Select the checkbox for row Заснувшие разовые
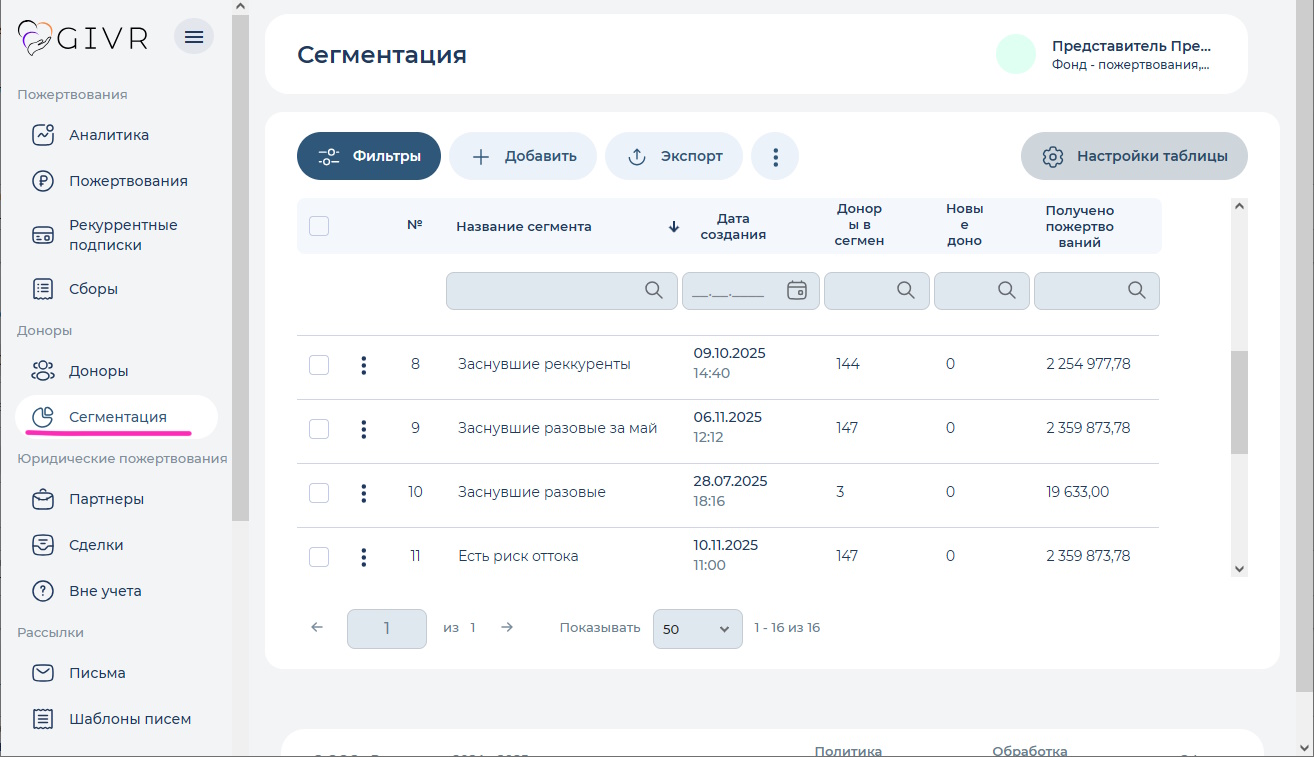 pos(318,493)
